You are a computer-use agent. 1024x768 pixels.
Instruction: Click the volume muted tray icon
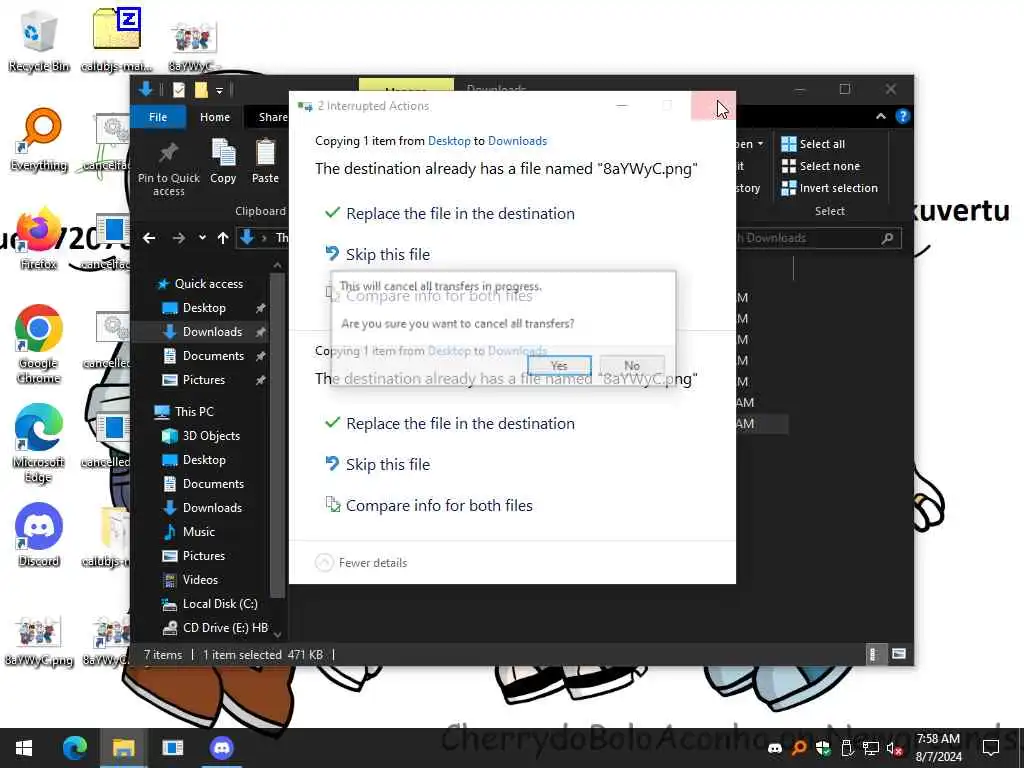tap(893, 748)
